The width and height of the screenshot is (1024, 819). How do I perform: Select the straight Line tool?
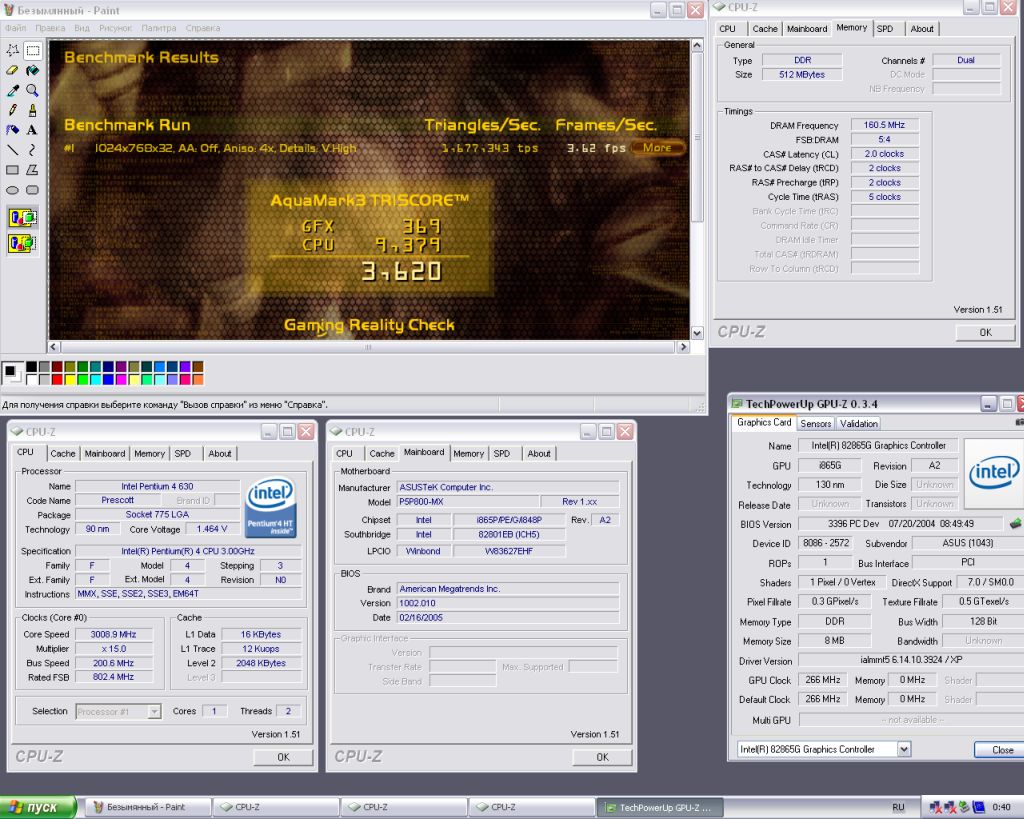coord(12,150)
